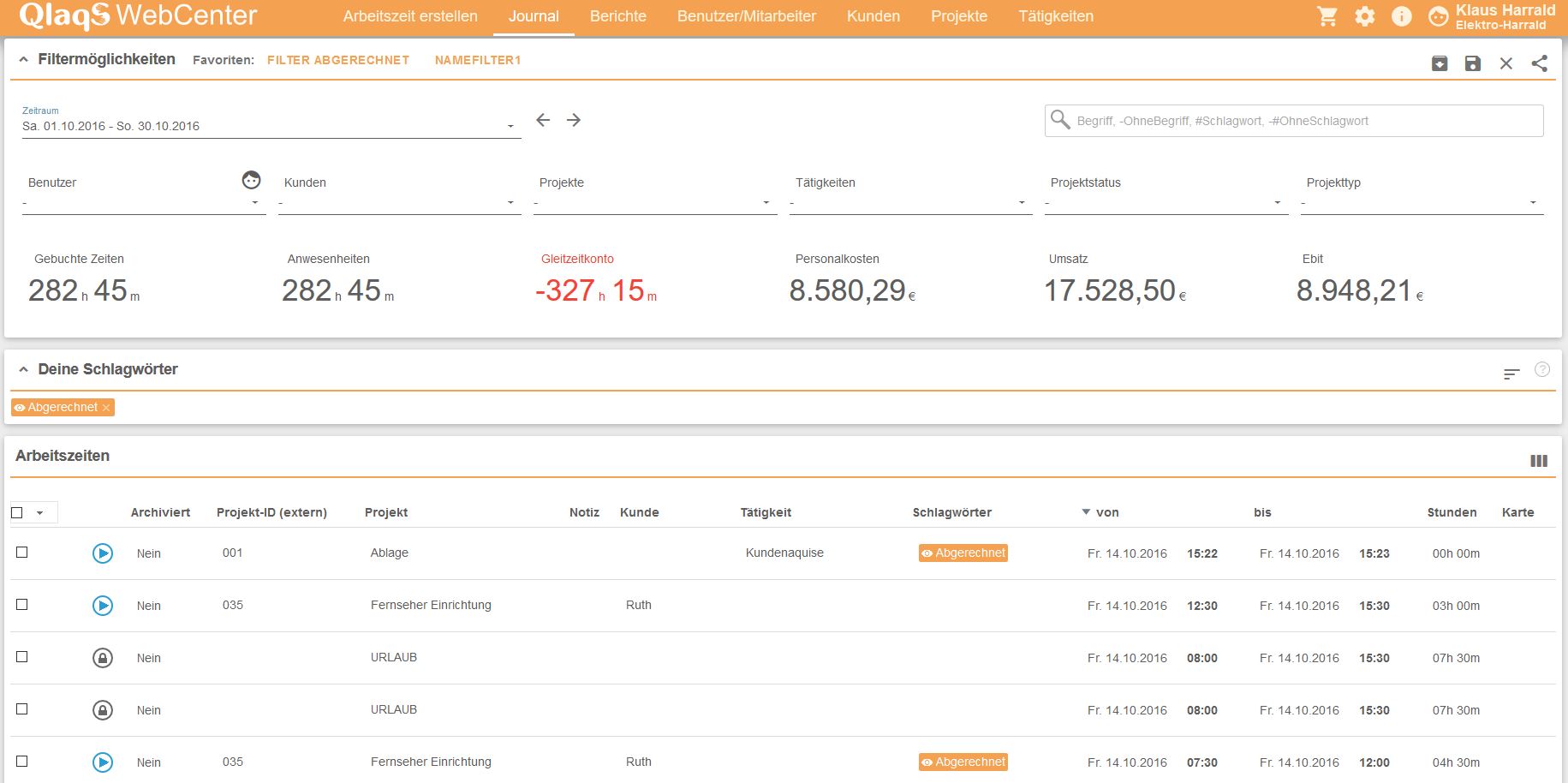Select the Journal tab
Image resolution: width=1568 pixels, height=783 pixels.
tap(534, 16)
